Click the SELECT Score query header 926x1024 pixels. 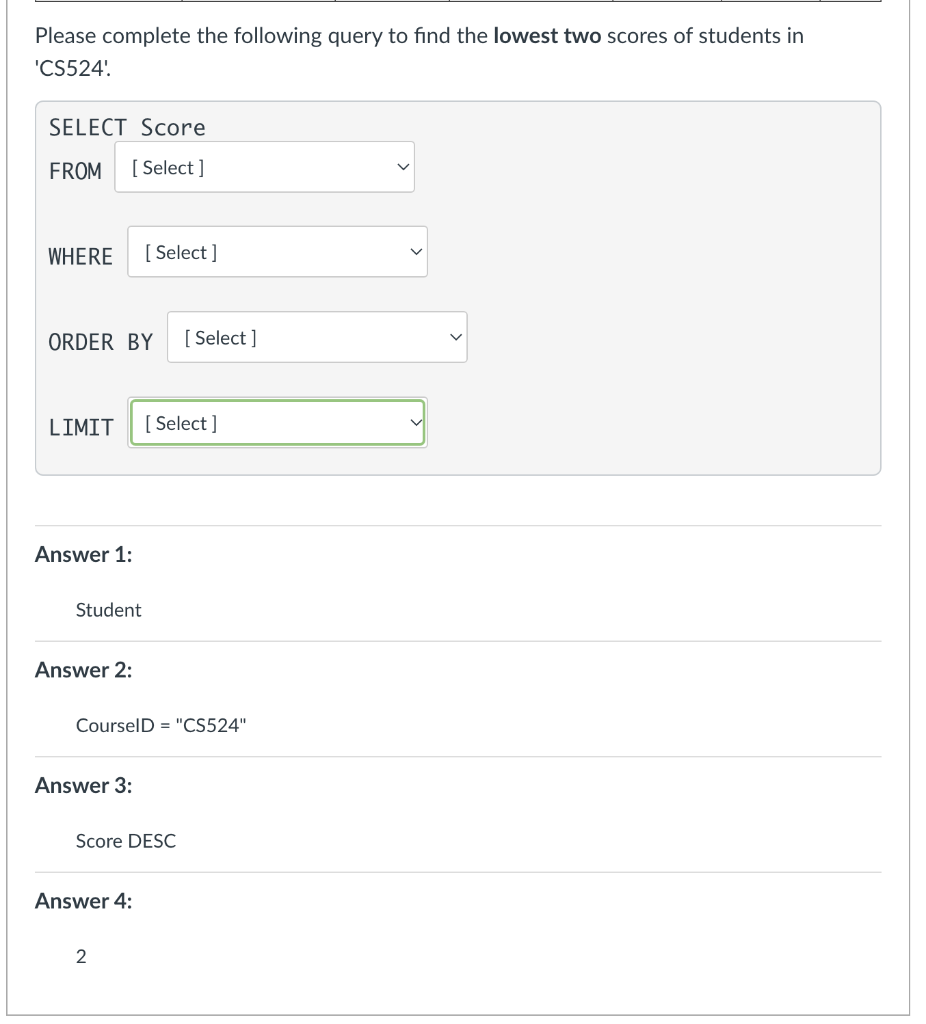coord(126,127)
